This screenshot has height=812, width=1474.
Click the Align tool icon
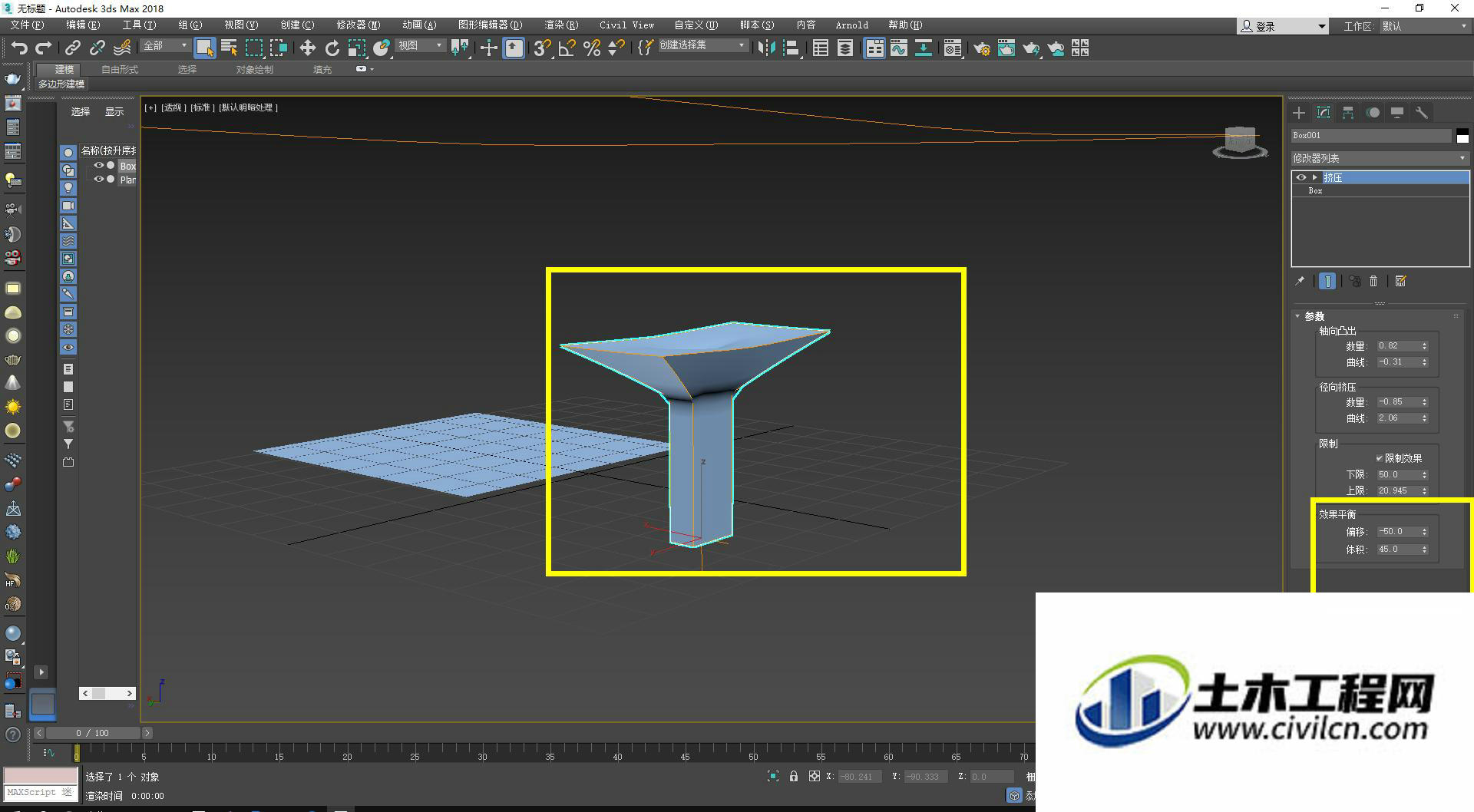click(x=792, y=48)
